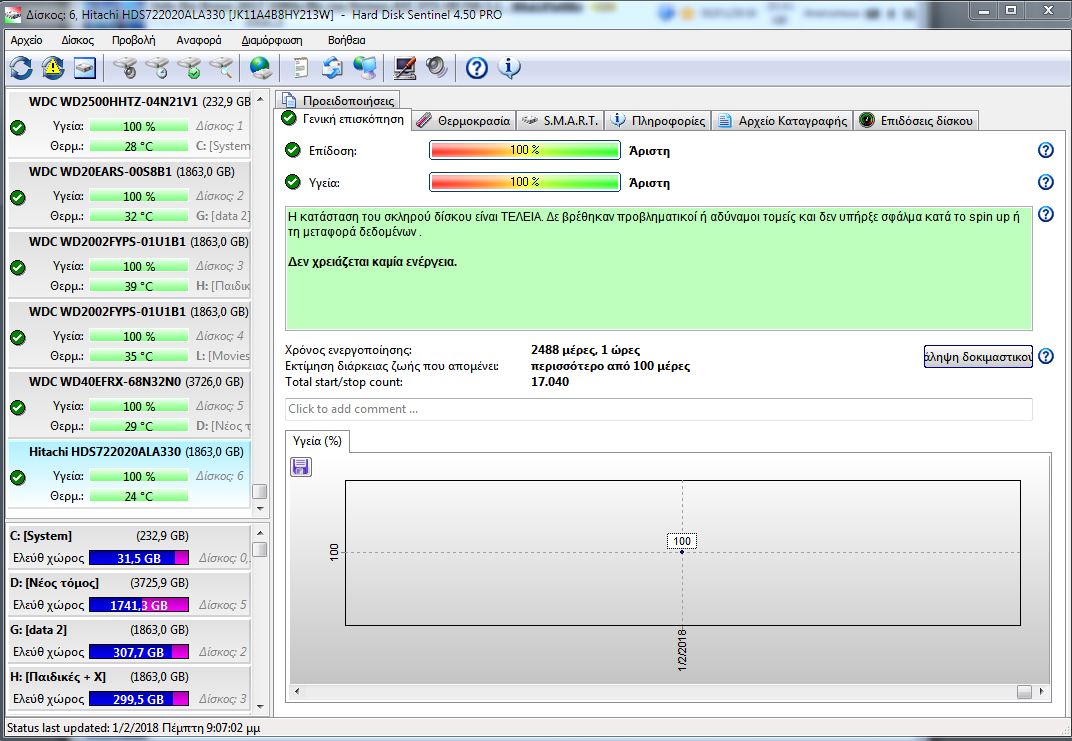This screenshot has height=741, width=1072.
Task: Select the Υγεία (%) graph tab
Action: click(317, 442)
